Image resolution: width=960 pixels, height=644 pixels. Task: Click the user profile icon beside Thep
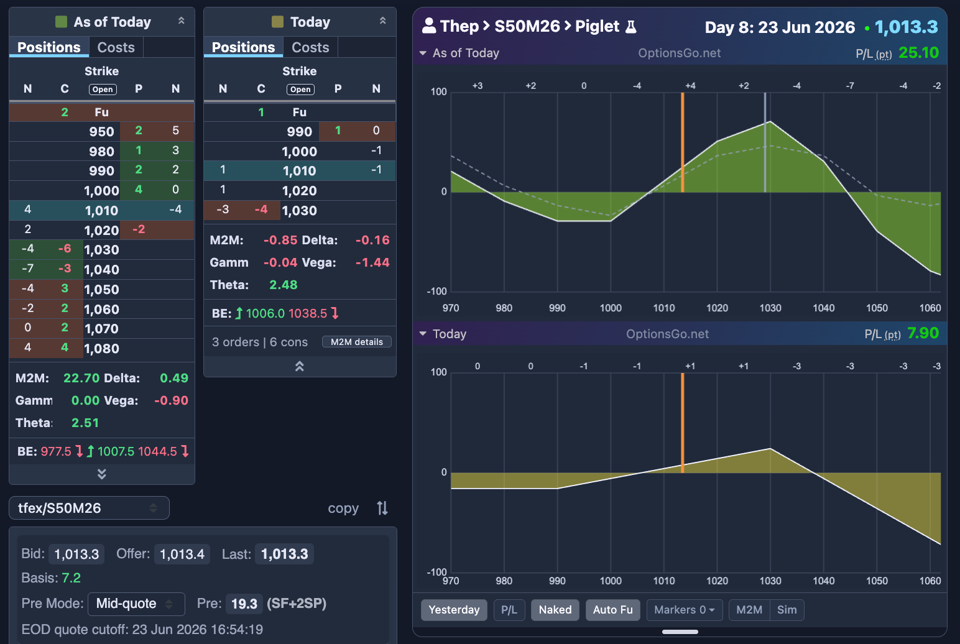coord(429,26)
